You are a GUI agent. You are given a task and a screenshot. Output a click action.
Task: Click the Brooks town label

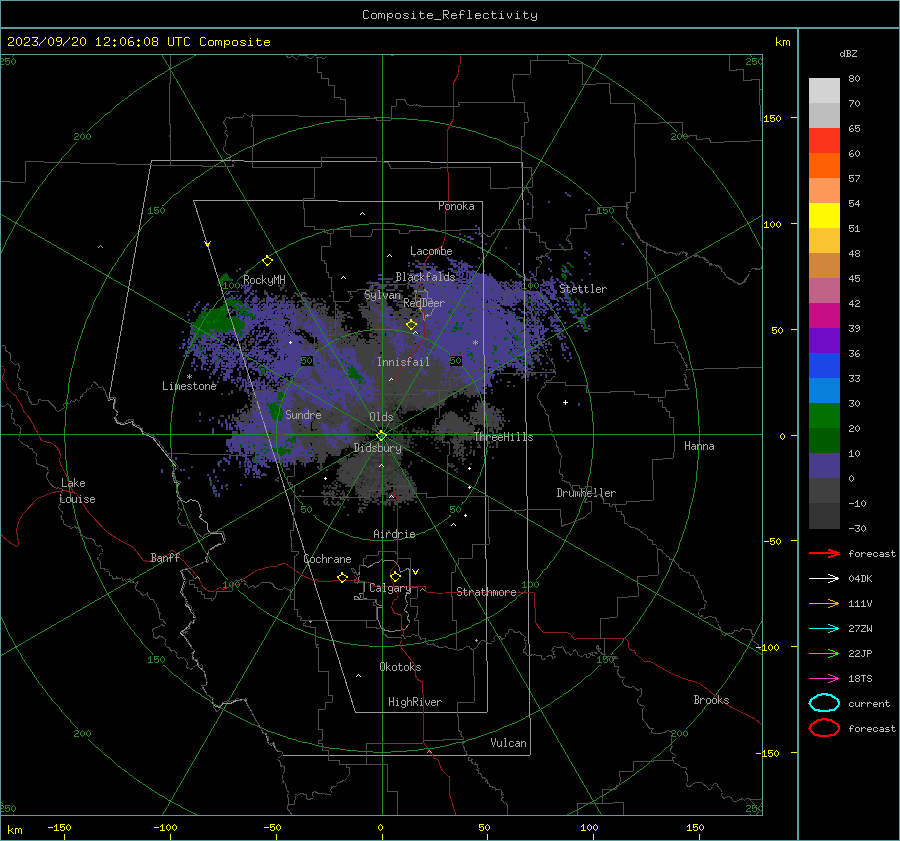tap(711, 700)
